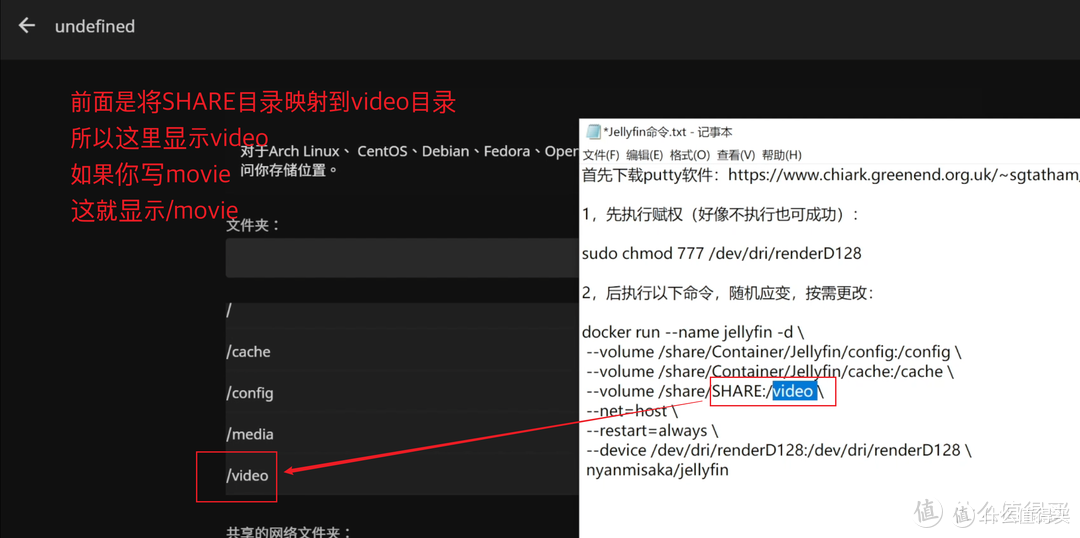
Task: Open the 查看(V) menu in Notepad
Action: pyautogui.click(x=736, y=154)
